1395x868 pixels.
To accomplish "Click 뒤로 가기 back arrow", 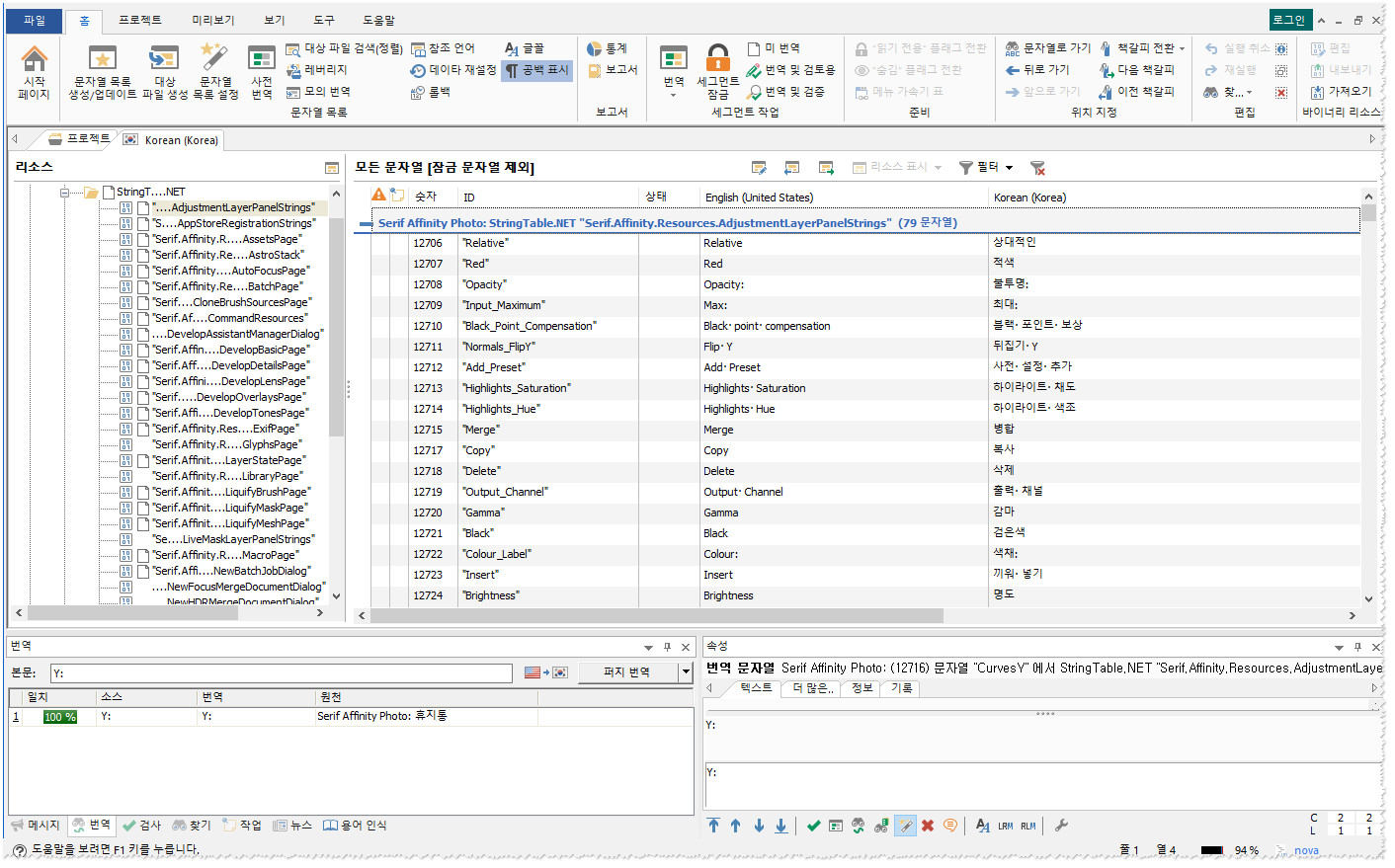I will tap(1037, 70).
